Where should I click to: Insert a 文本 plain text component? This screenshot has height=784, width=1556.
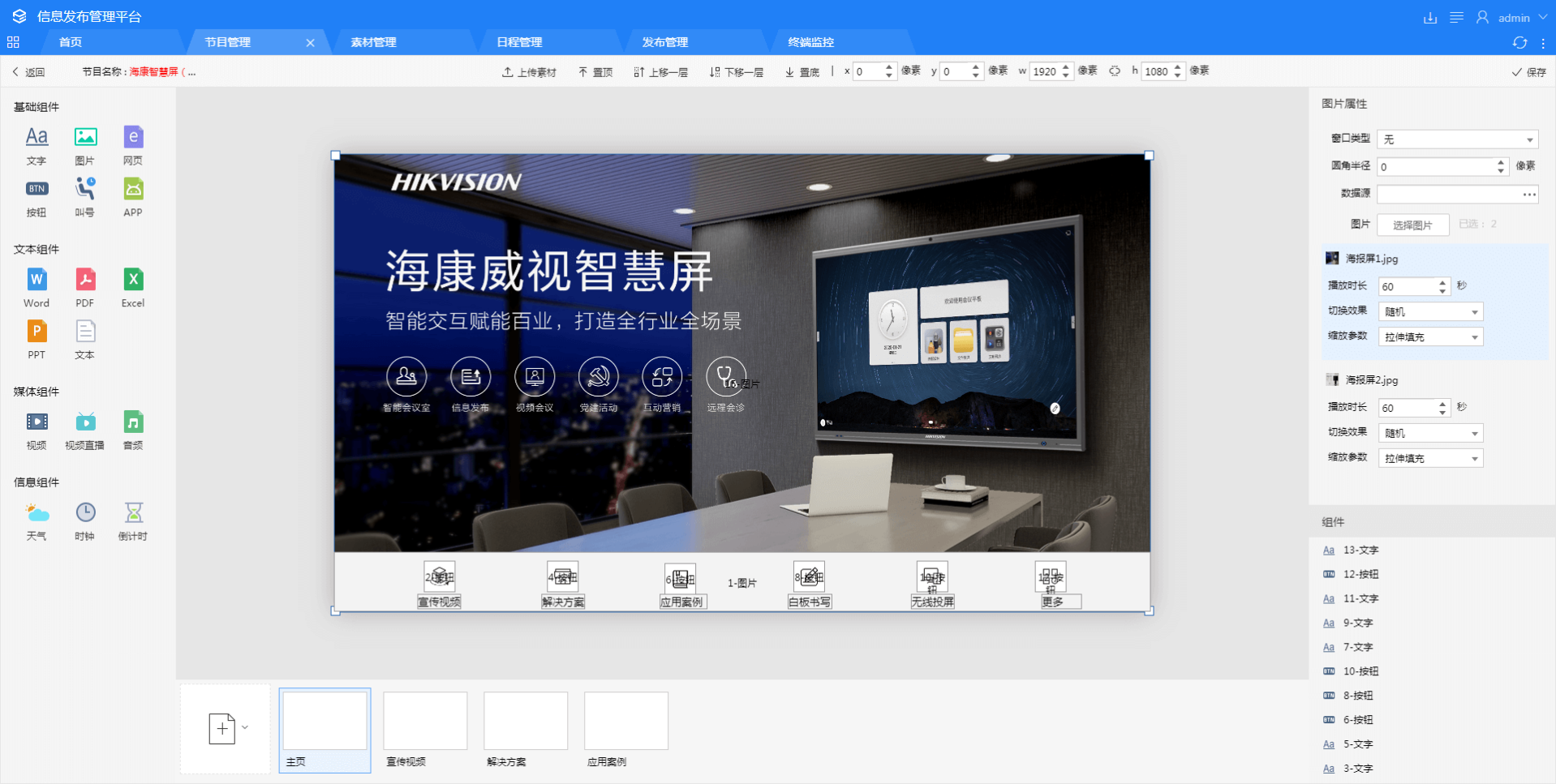[85, 340]
